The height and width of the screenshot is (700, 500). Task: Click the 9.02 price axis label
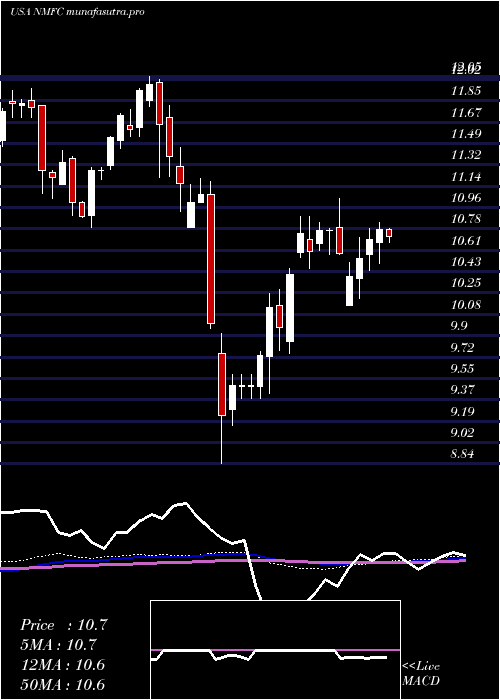[462, 433]
